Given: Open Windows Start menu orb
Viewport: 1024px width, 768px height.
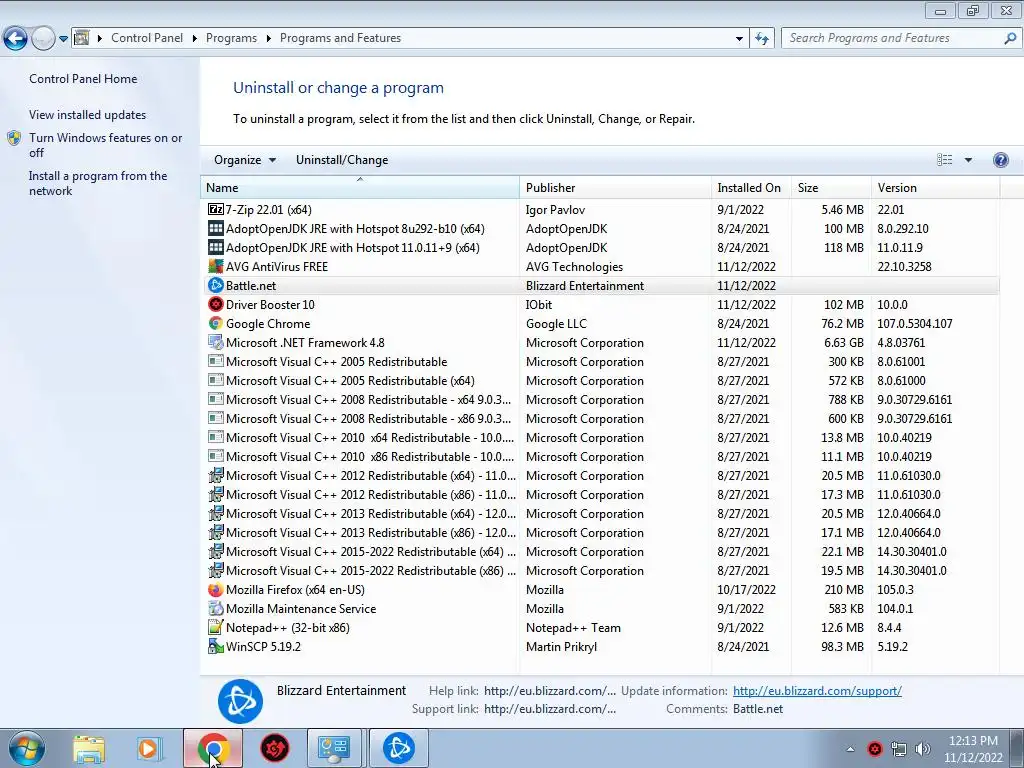Looking at the screenshot, I should pos(27,748).
